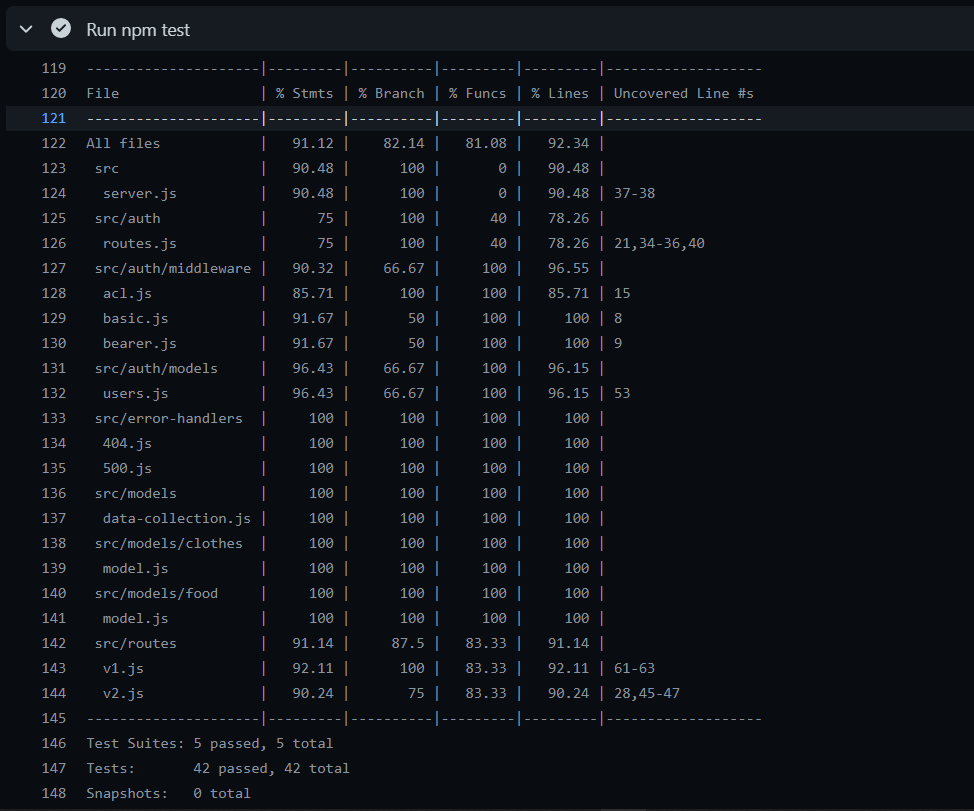Click the 82.14 branch value for All files

(x=404, y=143)
